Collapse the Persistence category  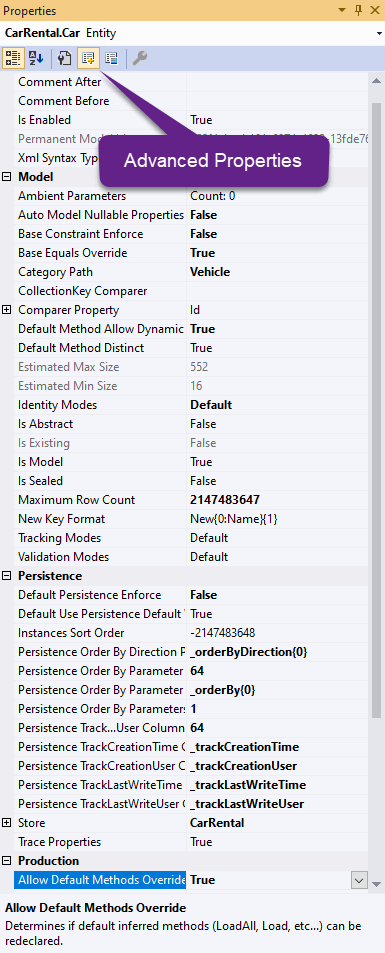pyautogui.click(x=7, y=576)
